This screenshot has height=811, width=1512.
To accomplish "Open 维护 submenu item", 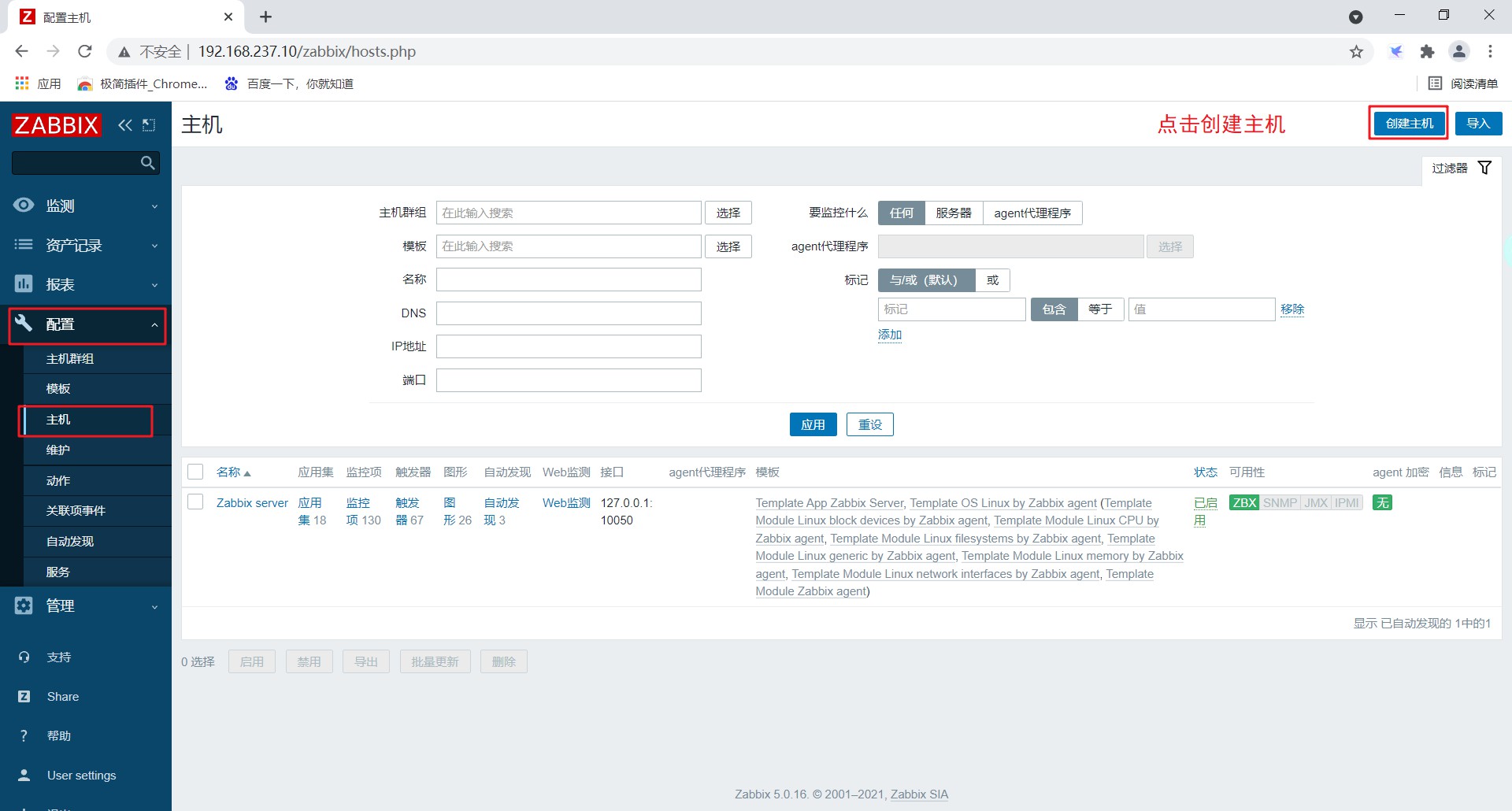I will click(98, 450).
